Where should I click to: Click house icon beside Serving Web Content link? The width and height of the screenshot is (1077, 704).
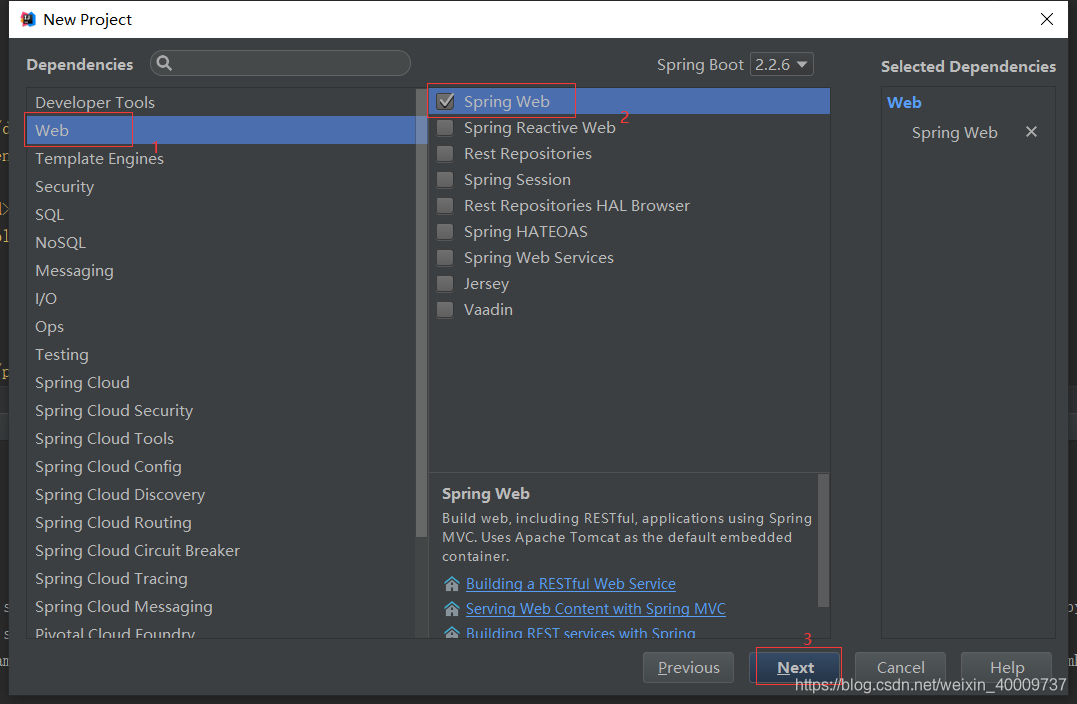click(451, 609)
